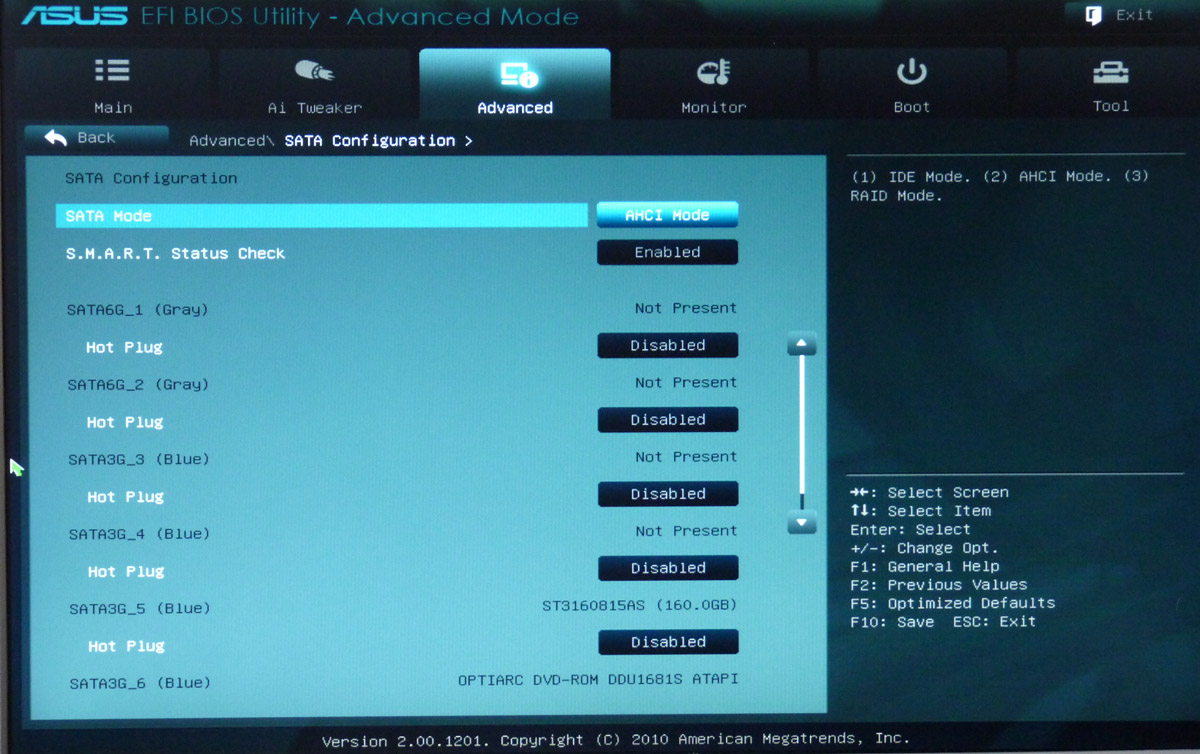Click the Ai Tweaker rocket icon

[x=314, y=71]
